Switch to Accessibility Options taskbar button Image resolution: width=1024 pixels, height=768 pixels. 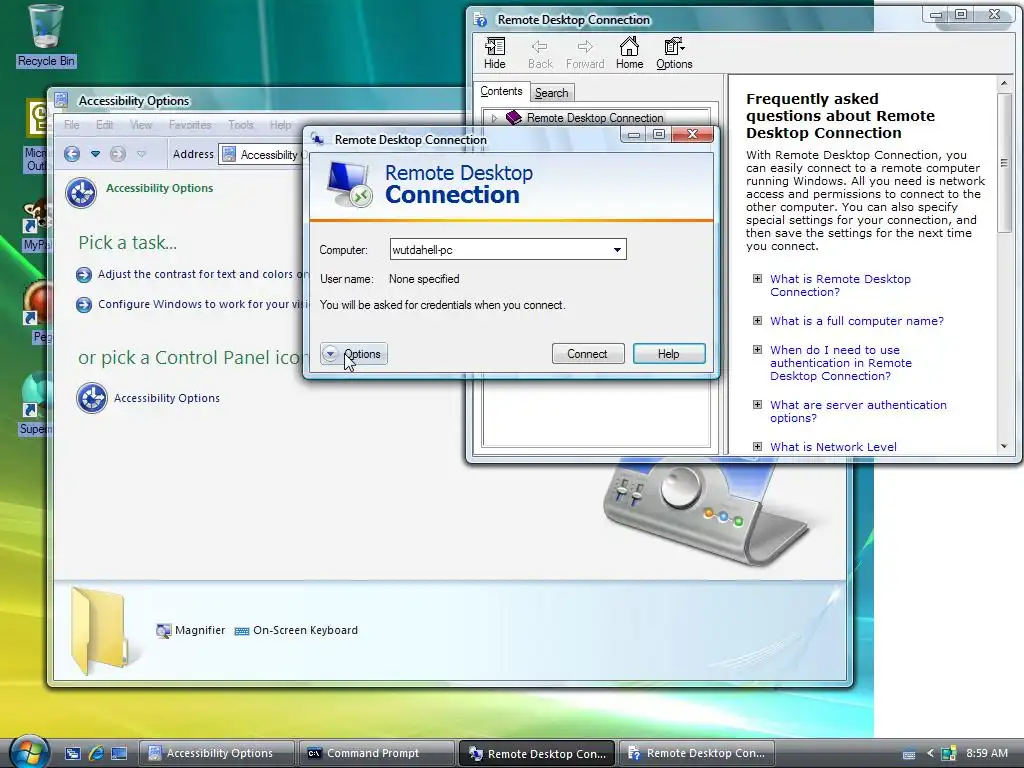217,753
